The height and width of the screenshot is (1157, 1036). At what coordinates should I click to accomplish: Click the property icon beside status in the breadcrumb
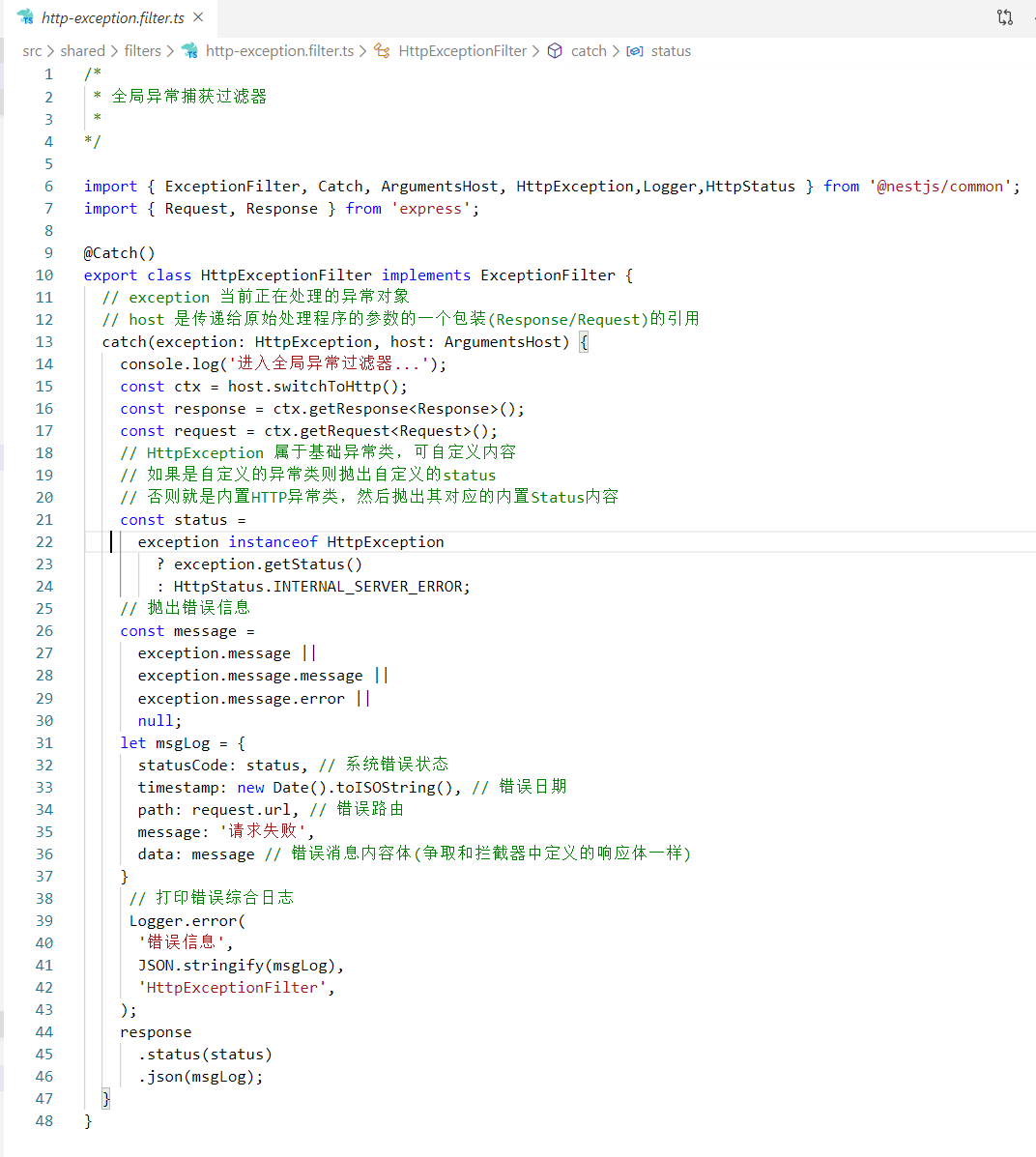coord(633,50)
